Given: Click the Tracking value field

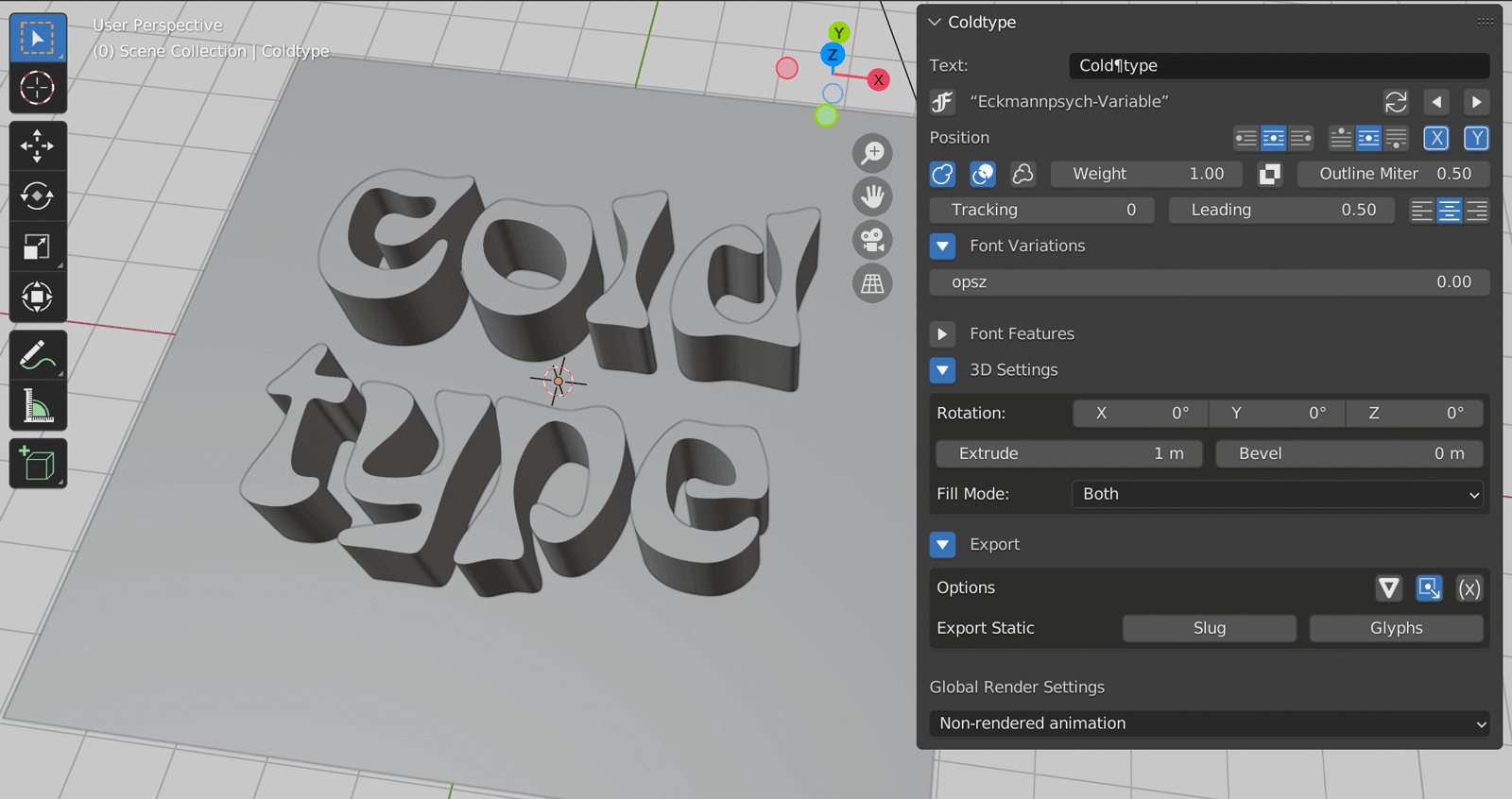Looking at the screenshot, I should pos(1042,211).
